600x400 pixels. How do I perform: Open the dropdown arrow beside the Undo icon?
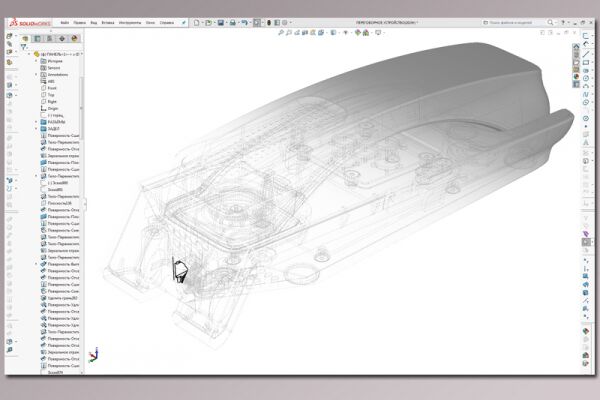click(x=251, y=23)
